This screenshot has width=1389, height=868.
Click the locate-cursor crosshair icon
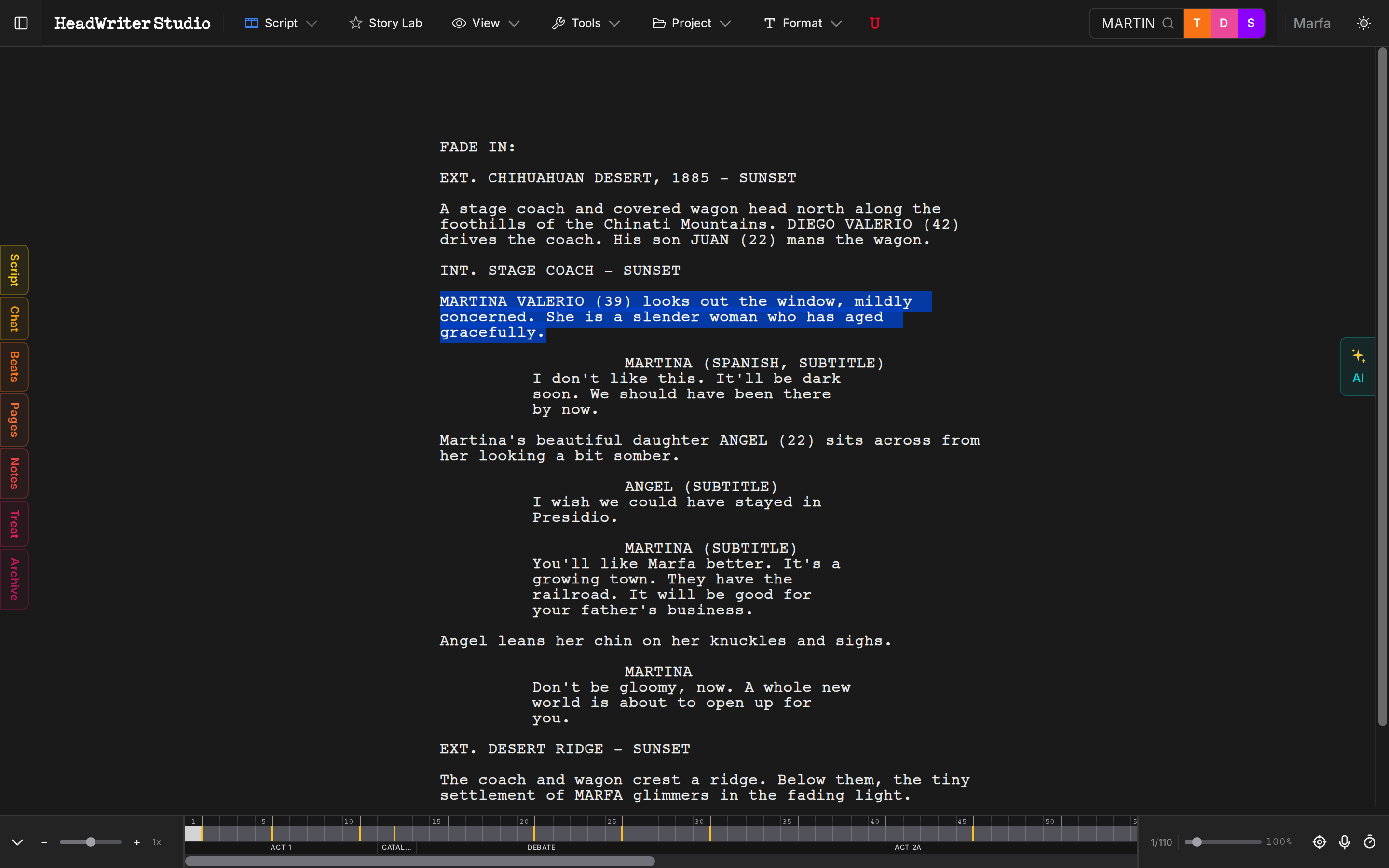pos(1320,842)
